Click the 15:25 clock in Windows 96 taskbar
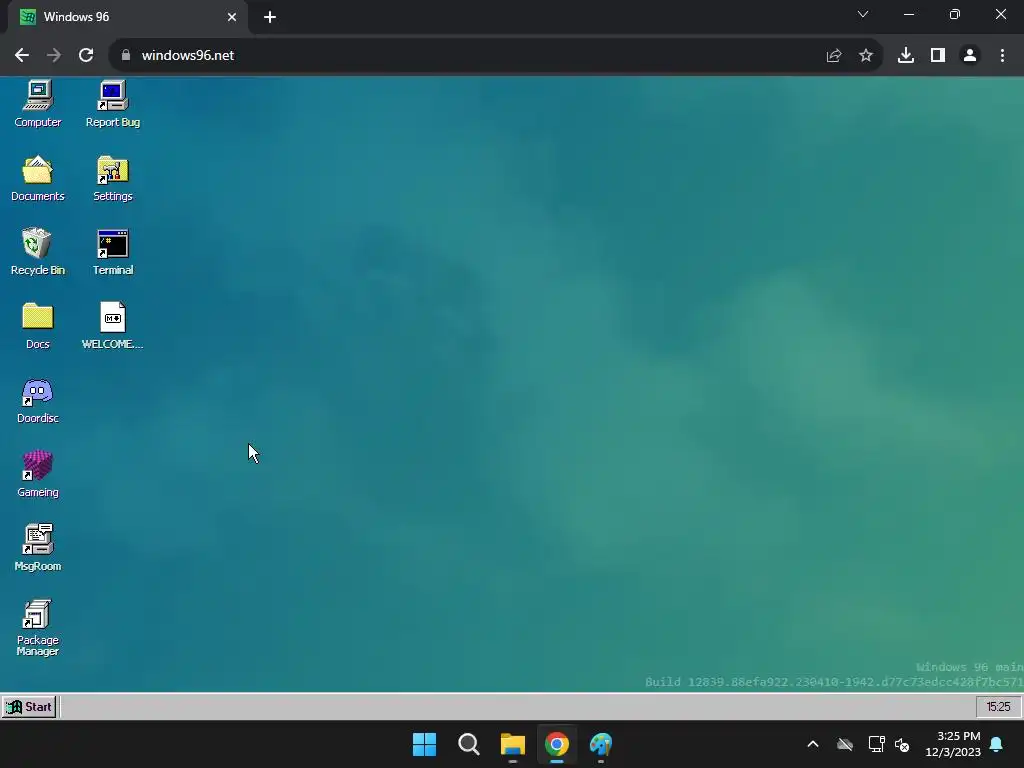 pyautogui.click(x=999, y=707)
